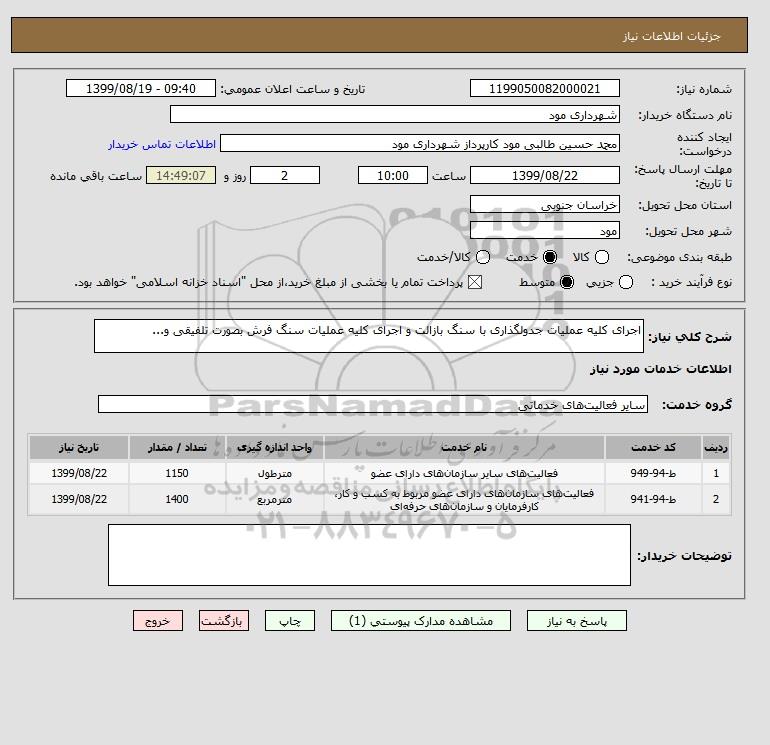The width and height of the screenshot is (770, 745).
Task: Click the توضیحات خریدار text area
Action: 369,555
